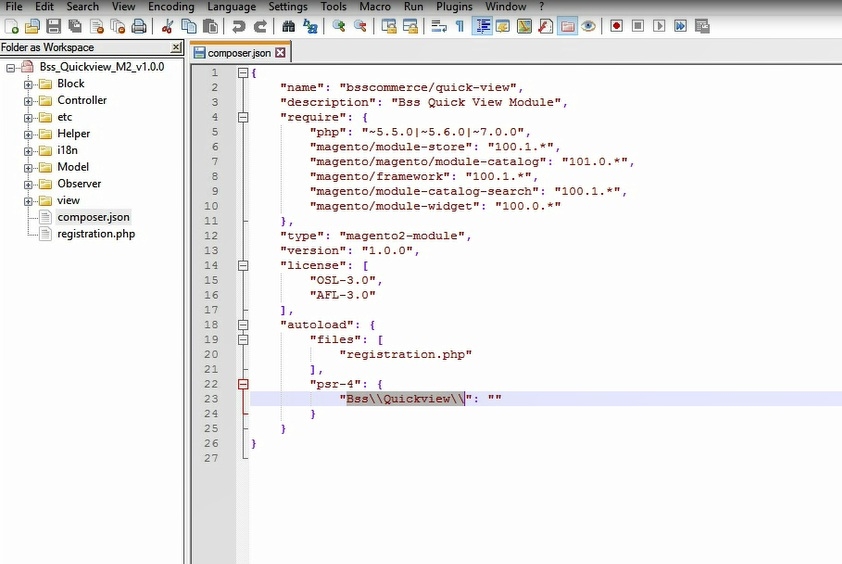Redo the edit with Redo arrow
The image size is (842, 564).
coord(260,26)
